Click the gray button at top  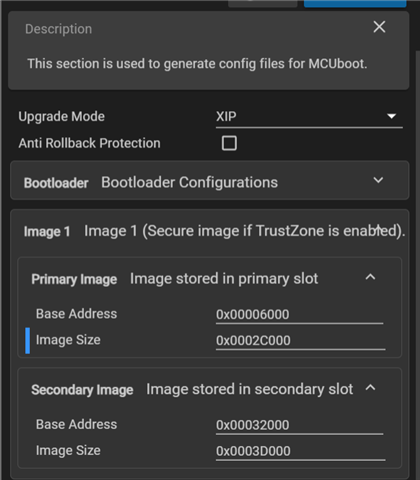coord(263,3)
